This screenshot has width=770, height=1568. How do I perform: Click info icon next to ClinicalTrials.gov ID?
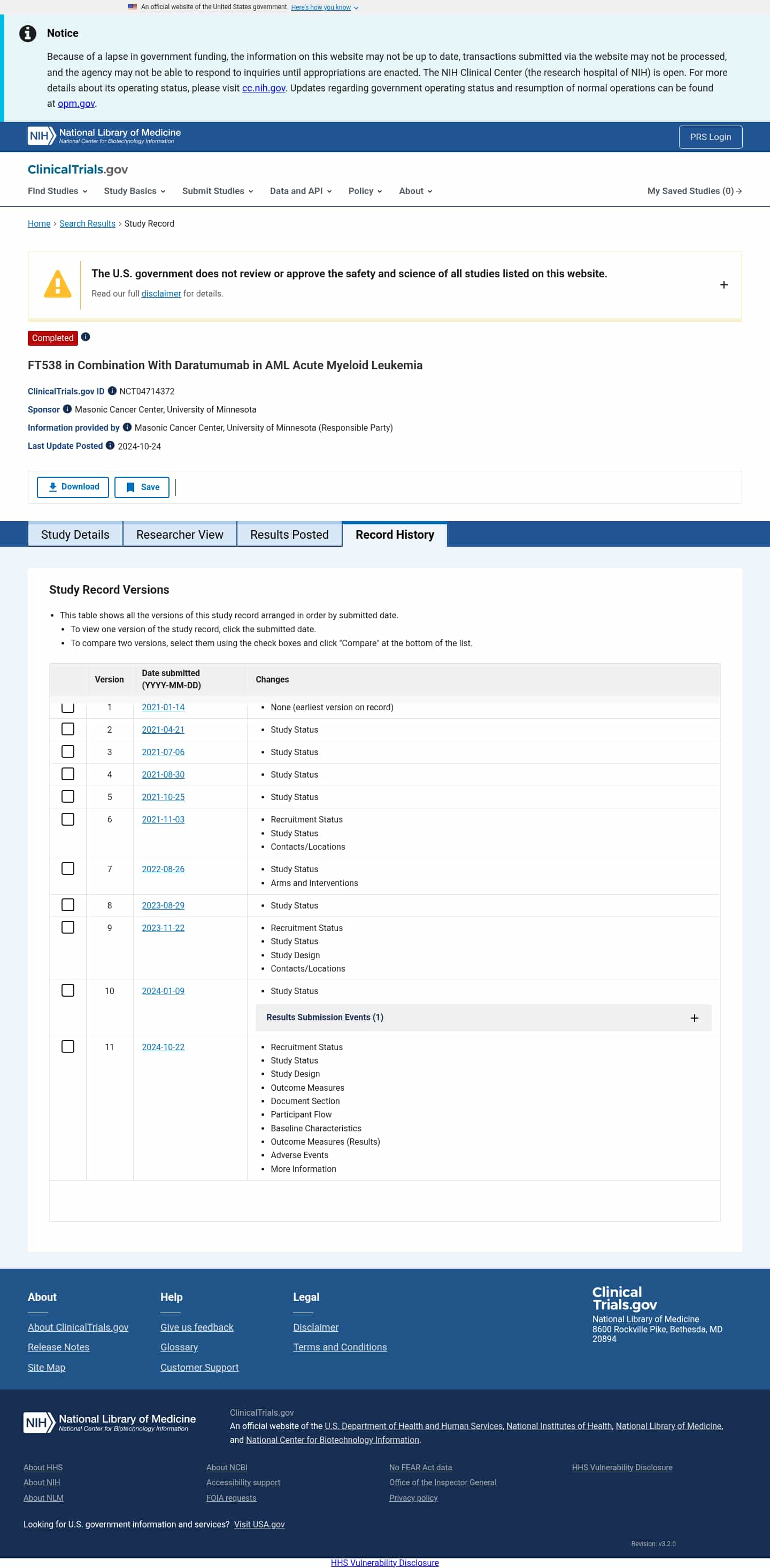[112, 391]
